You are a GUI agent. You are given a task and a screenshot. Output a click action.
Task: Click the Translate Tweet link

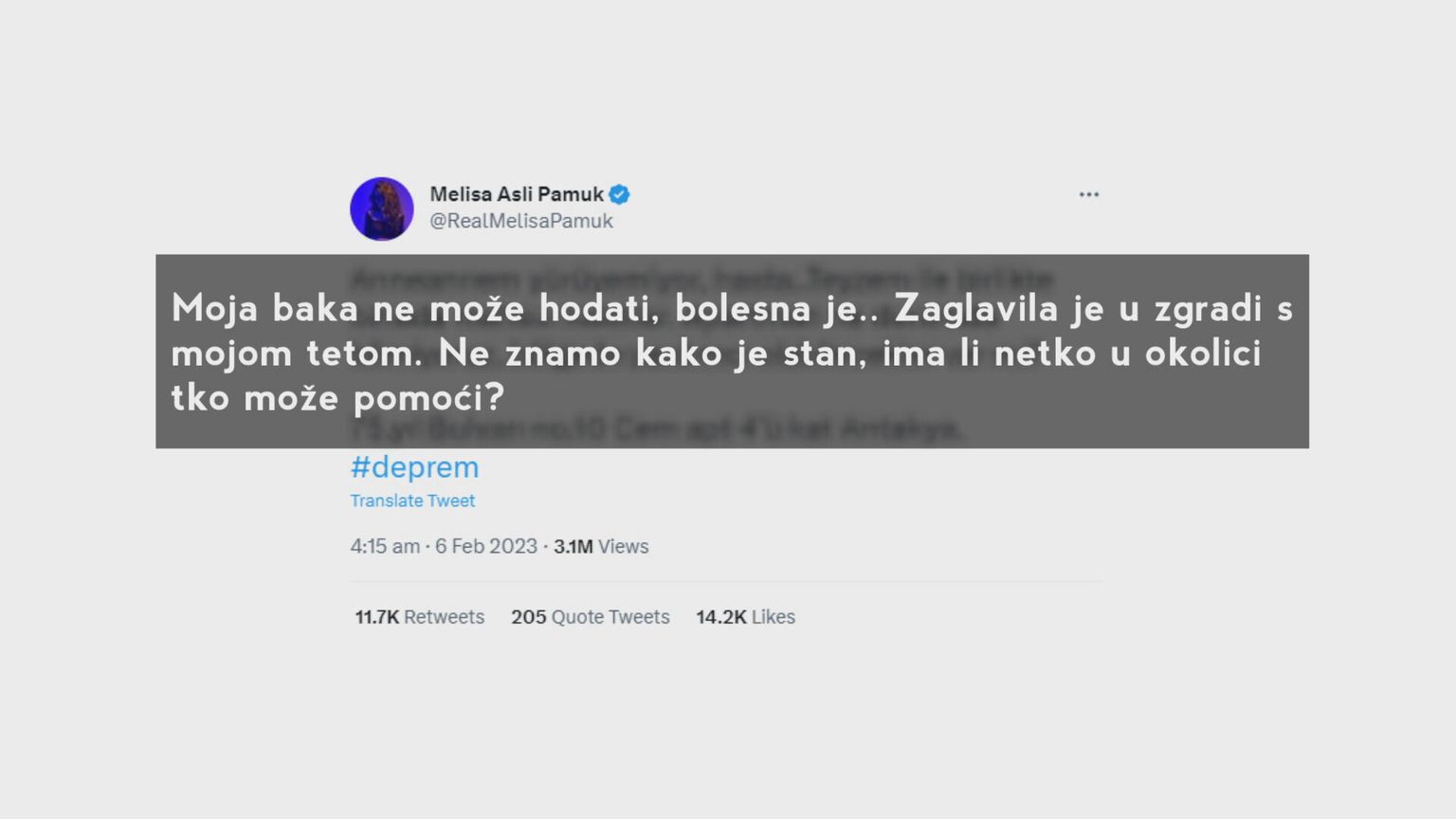coord(412,500)
